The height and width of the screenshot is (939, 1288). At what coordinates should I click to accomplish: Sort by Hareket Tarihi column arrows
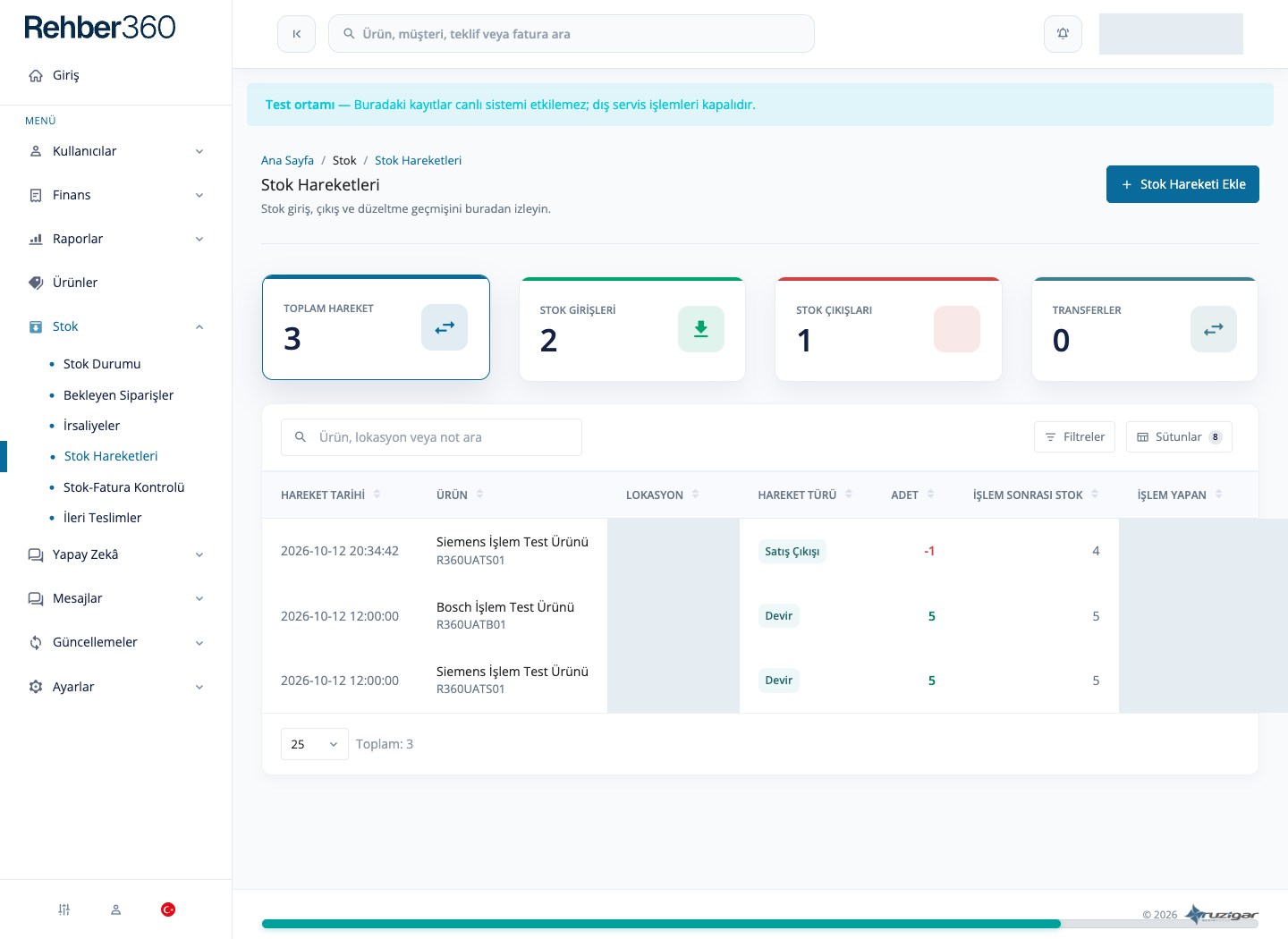point(377,494)
